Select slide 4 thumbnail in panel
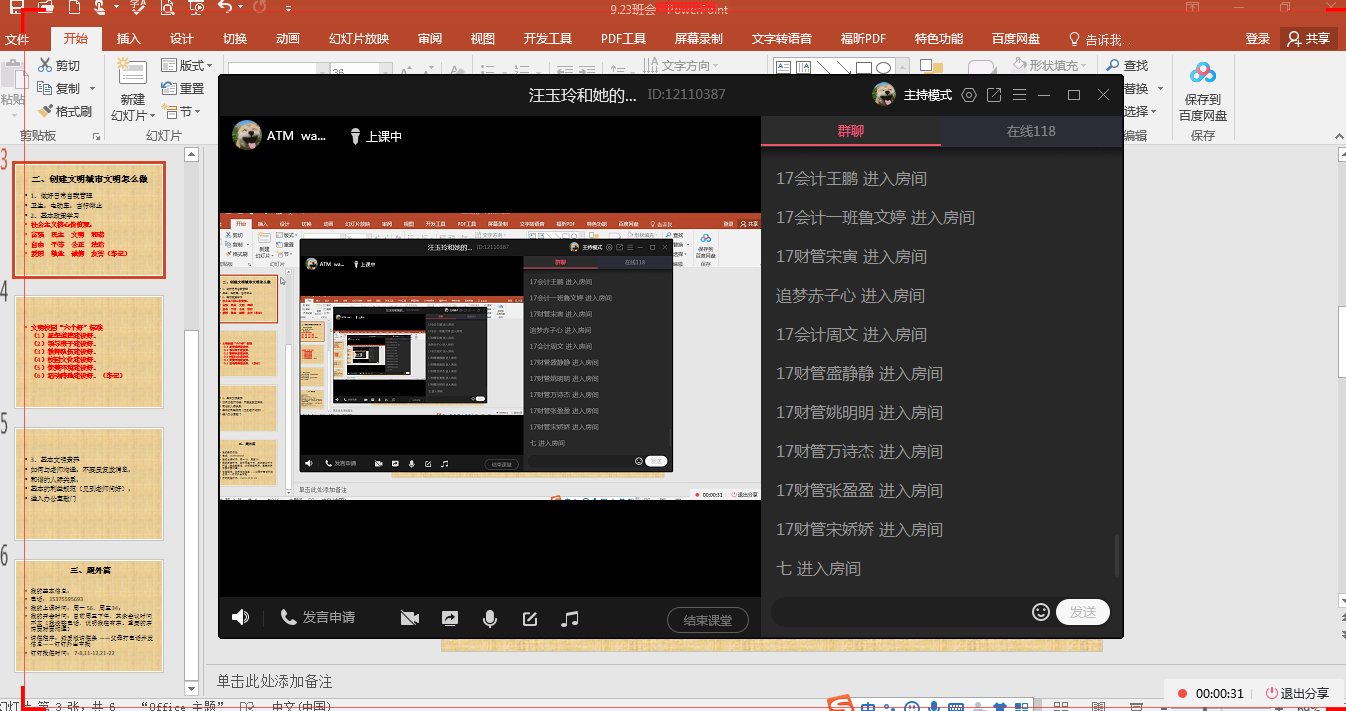 click(89, 351)
